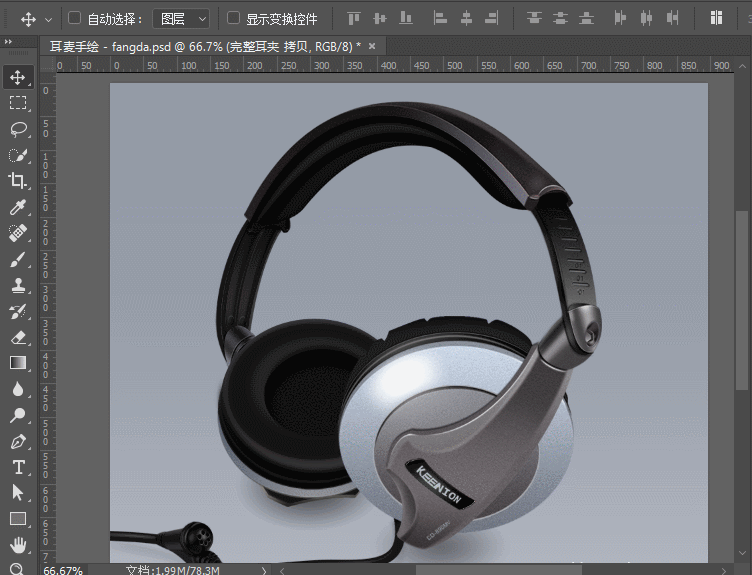
Task: Click vertical scrollbar down arrow
Action: [741, 553]
